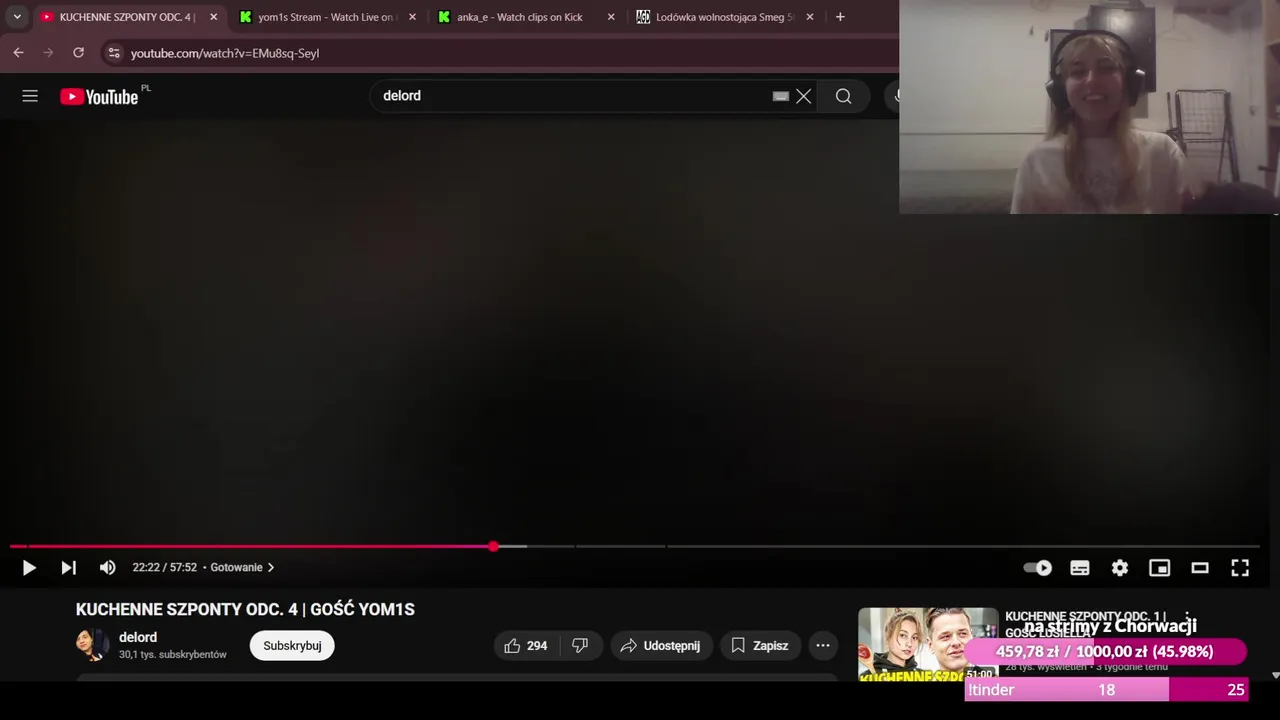Screen dimensions: 1280x720
Task: Submit search with the magnifier button
Action: (x=844, y=96)
